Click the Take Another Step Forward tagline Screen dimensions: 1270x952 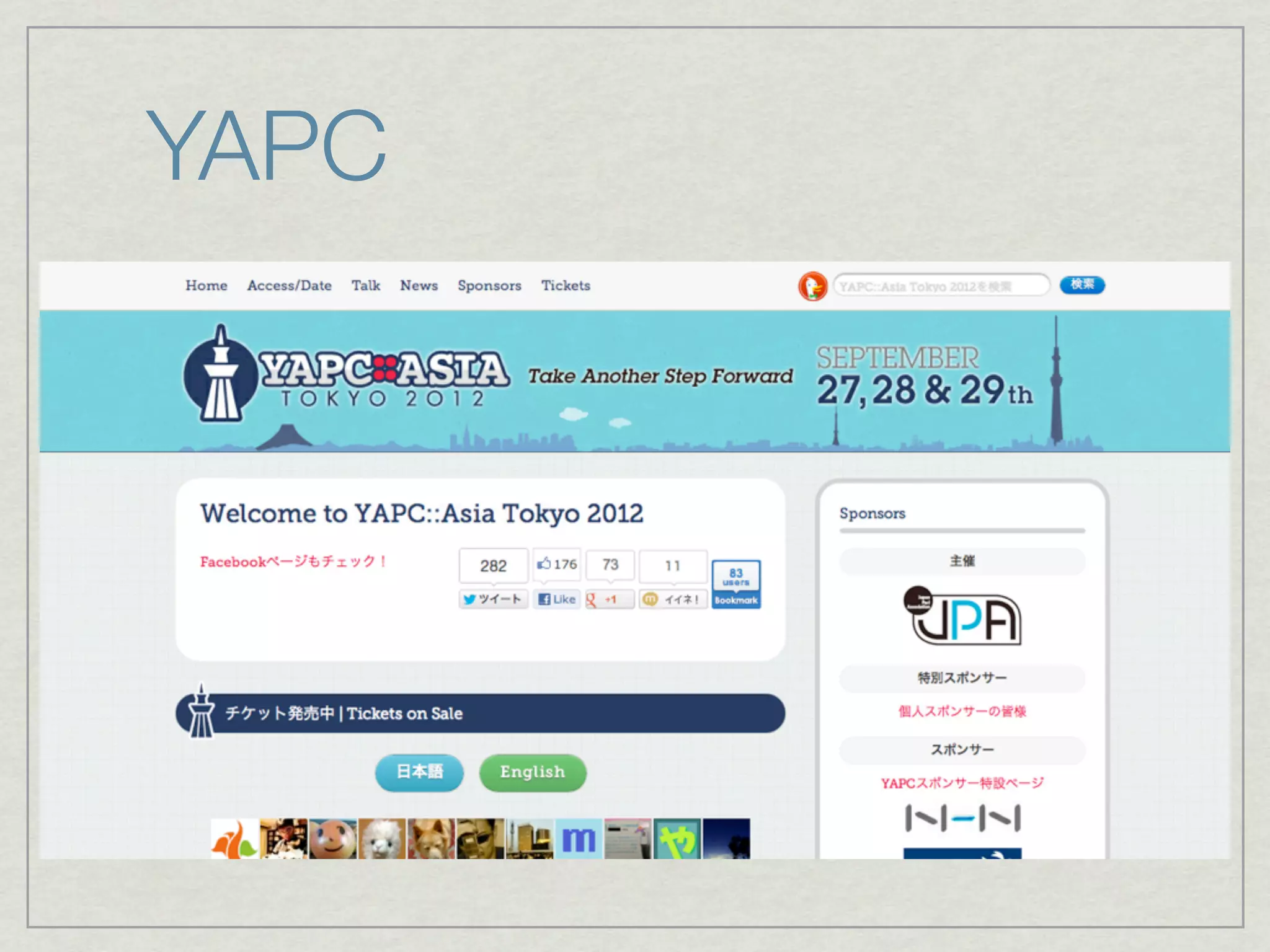(x=660, y=376)
